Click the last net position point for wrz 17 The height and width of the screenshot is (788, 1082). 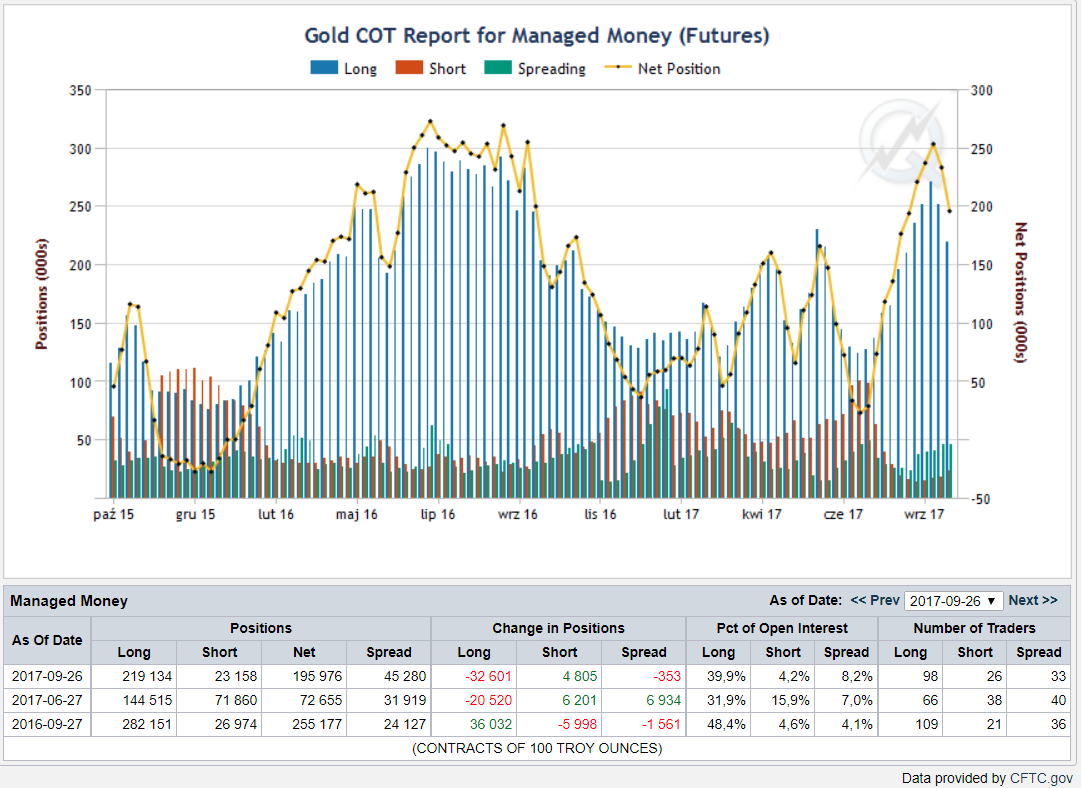coord(950,211)
